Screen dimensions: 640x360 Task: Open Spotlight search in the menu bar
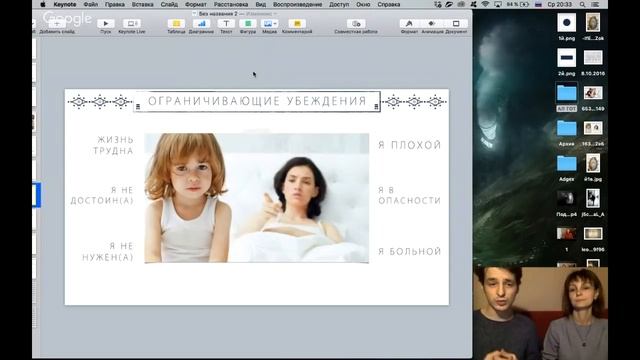point(582,4)
